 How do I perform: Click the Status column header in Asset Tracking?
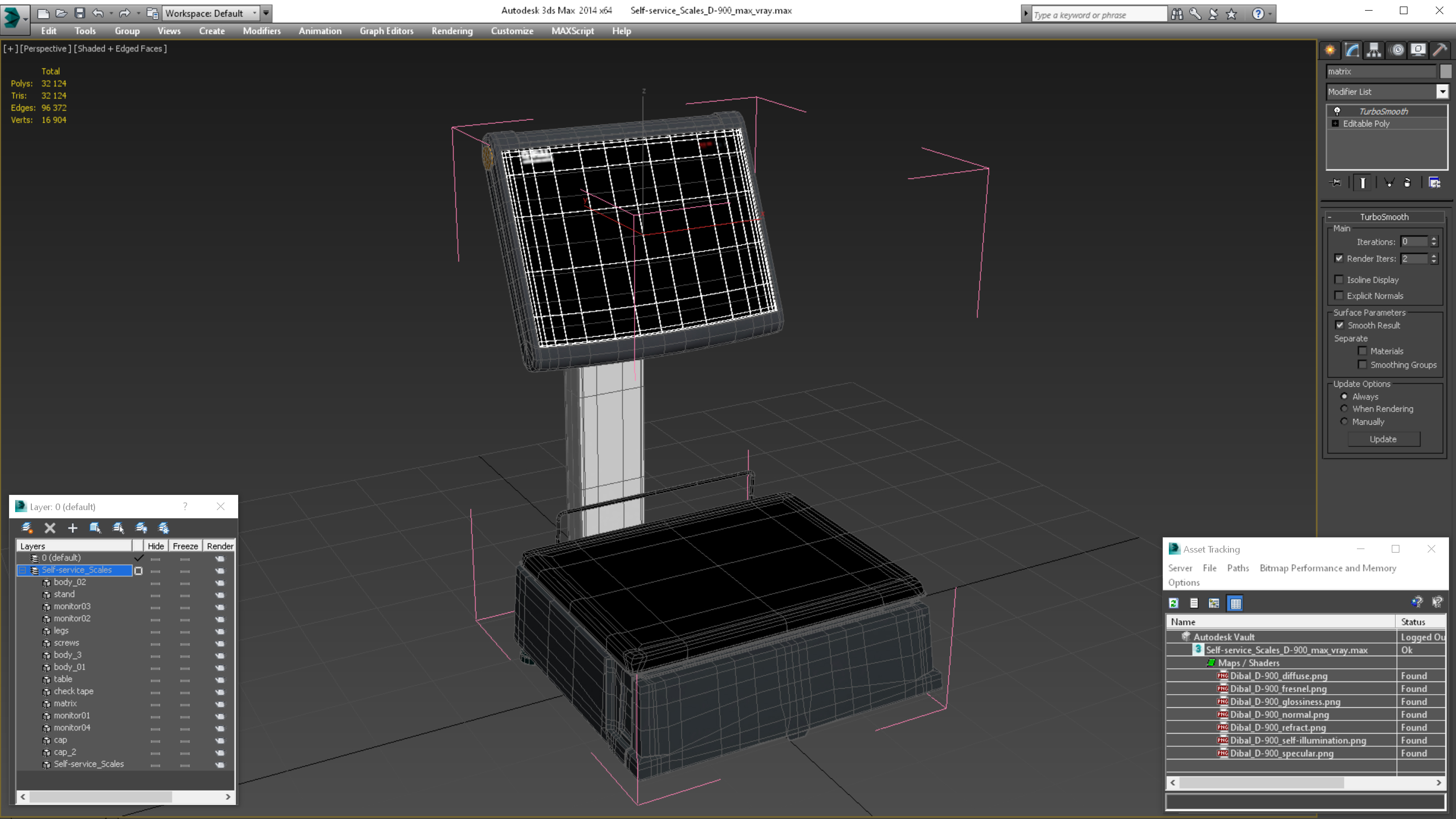pos(1421,622)
